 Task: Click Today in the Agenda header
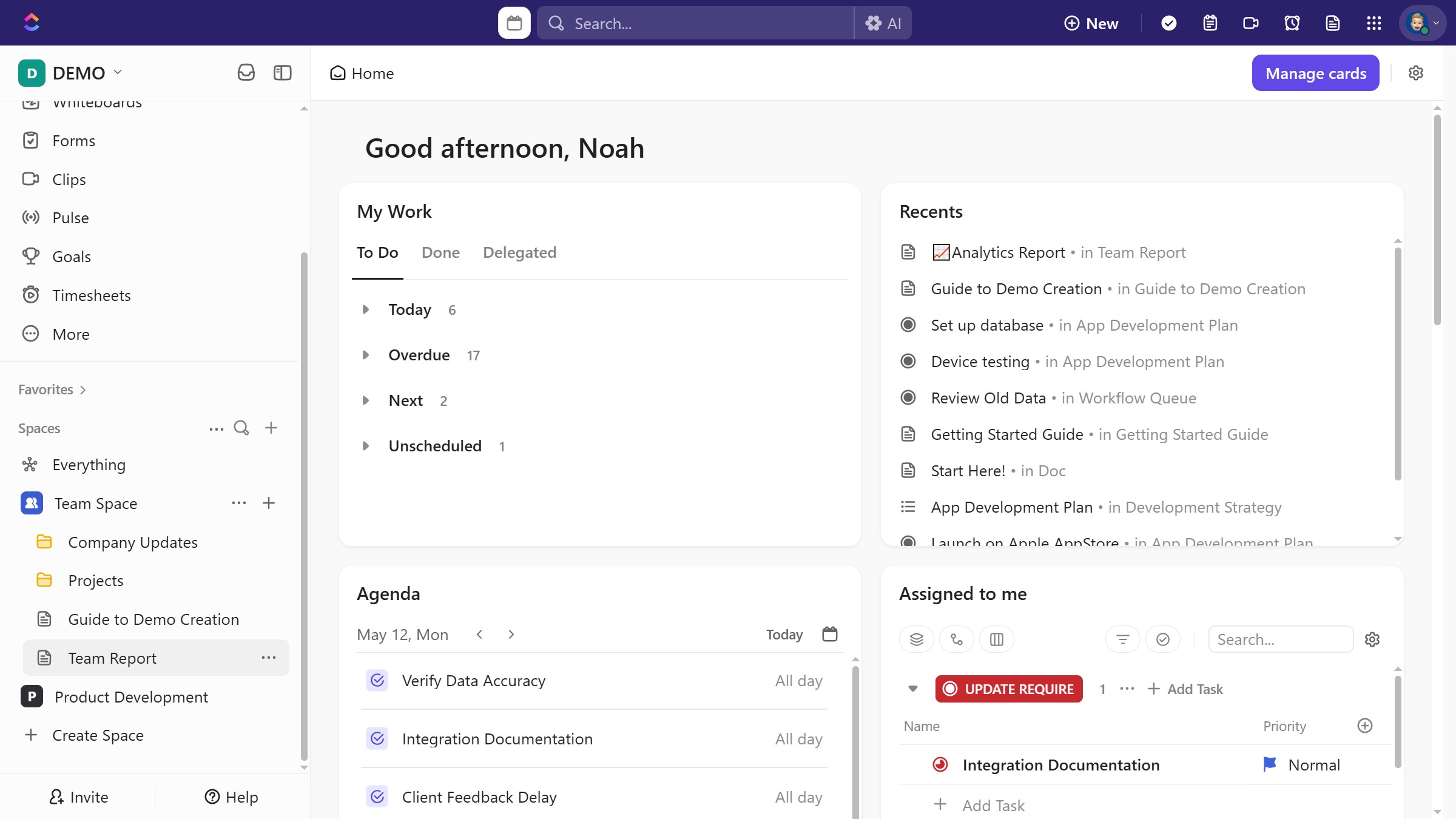(x=784, y=635)
